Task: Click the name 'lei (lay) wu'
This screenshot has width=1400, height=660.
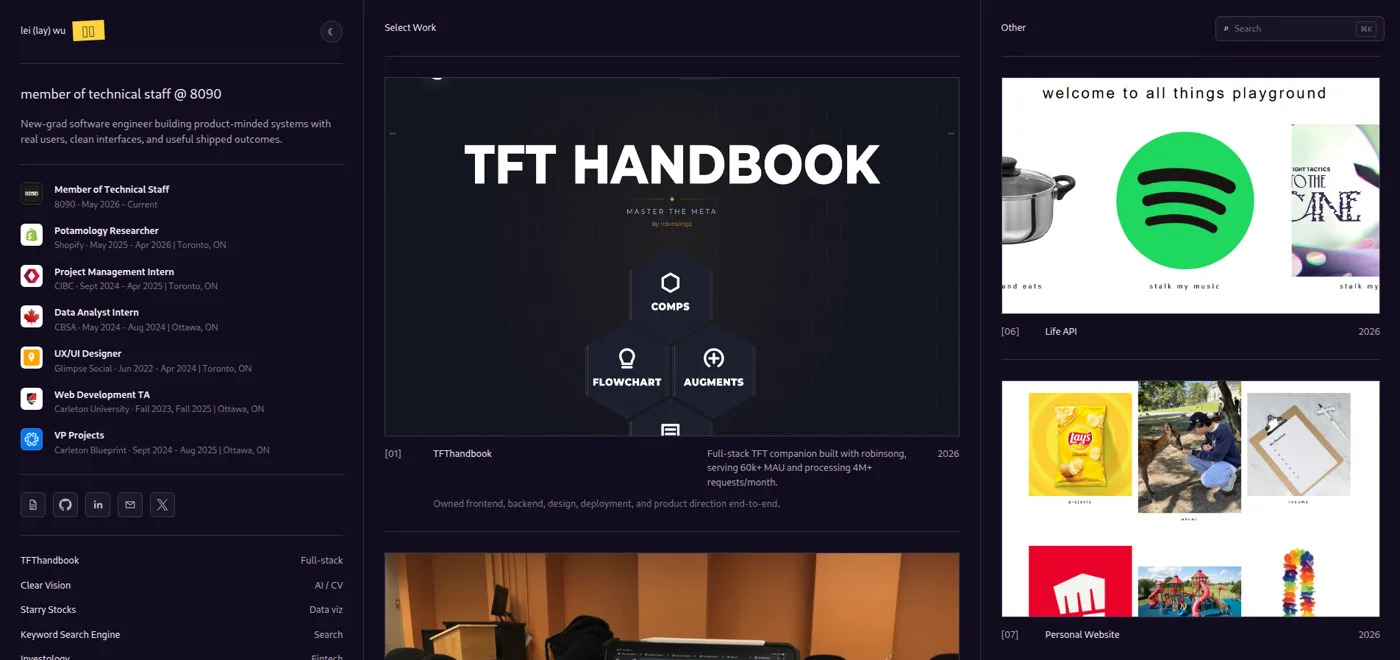Action: (x=43, y=31)
